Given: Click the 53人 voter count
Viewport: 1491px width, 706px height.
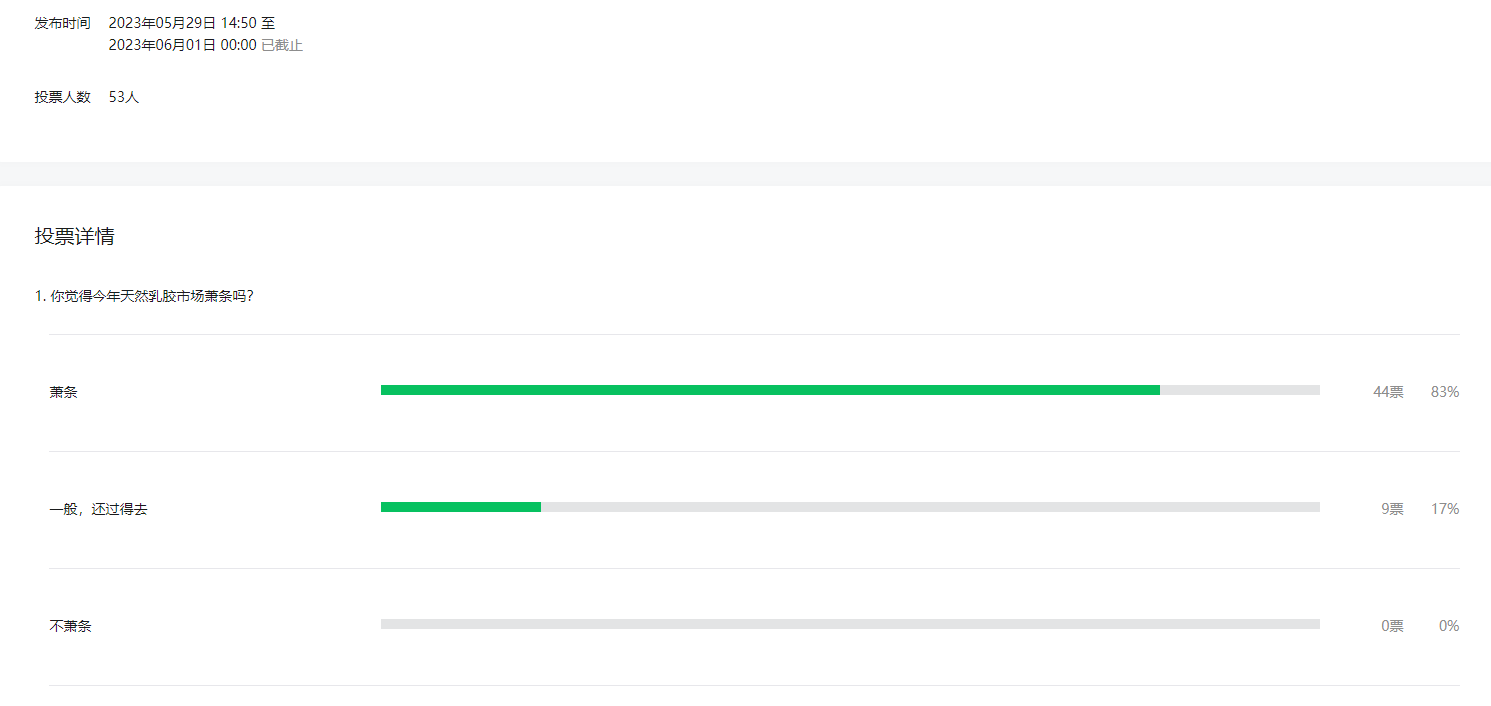Looking at the screenshot, I should 124,97.
